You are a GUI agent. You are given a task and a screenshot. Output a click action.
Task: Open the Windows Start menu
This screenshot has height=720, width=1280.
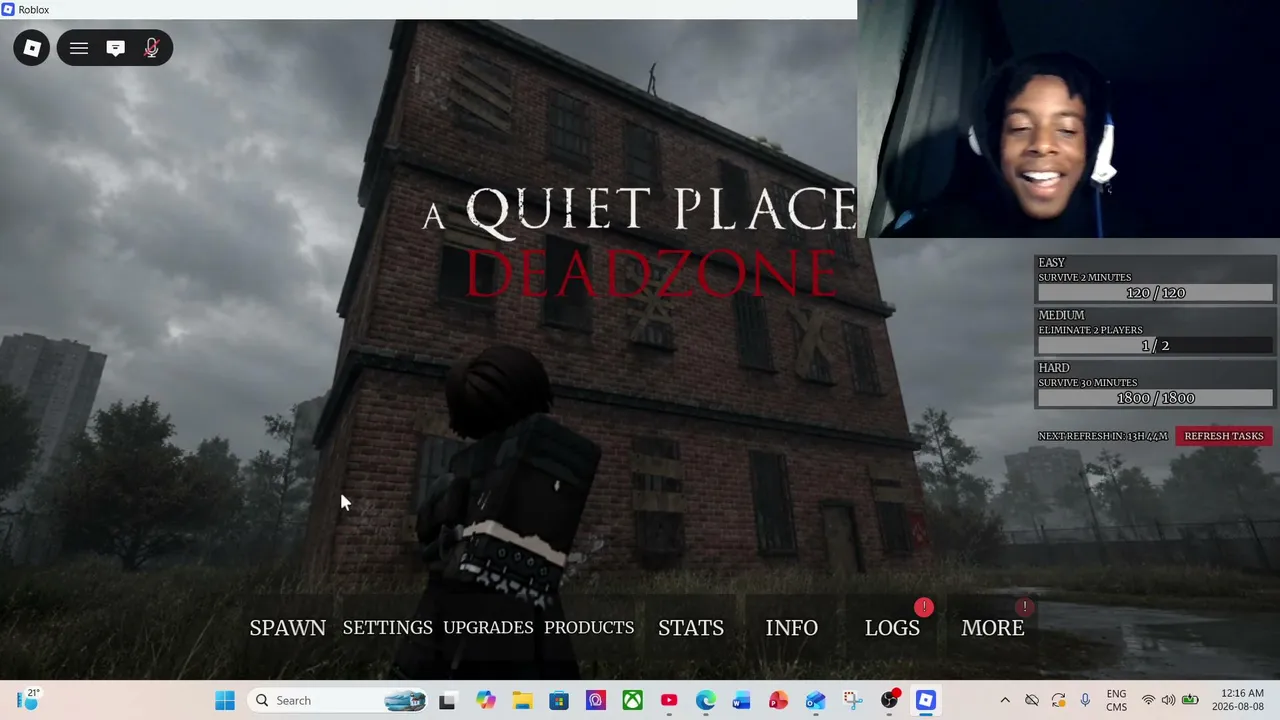point(225,700)
